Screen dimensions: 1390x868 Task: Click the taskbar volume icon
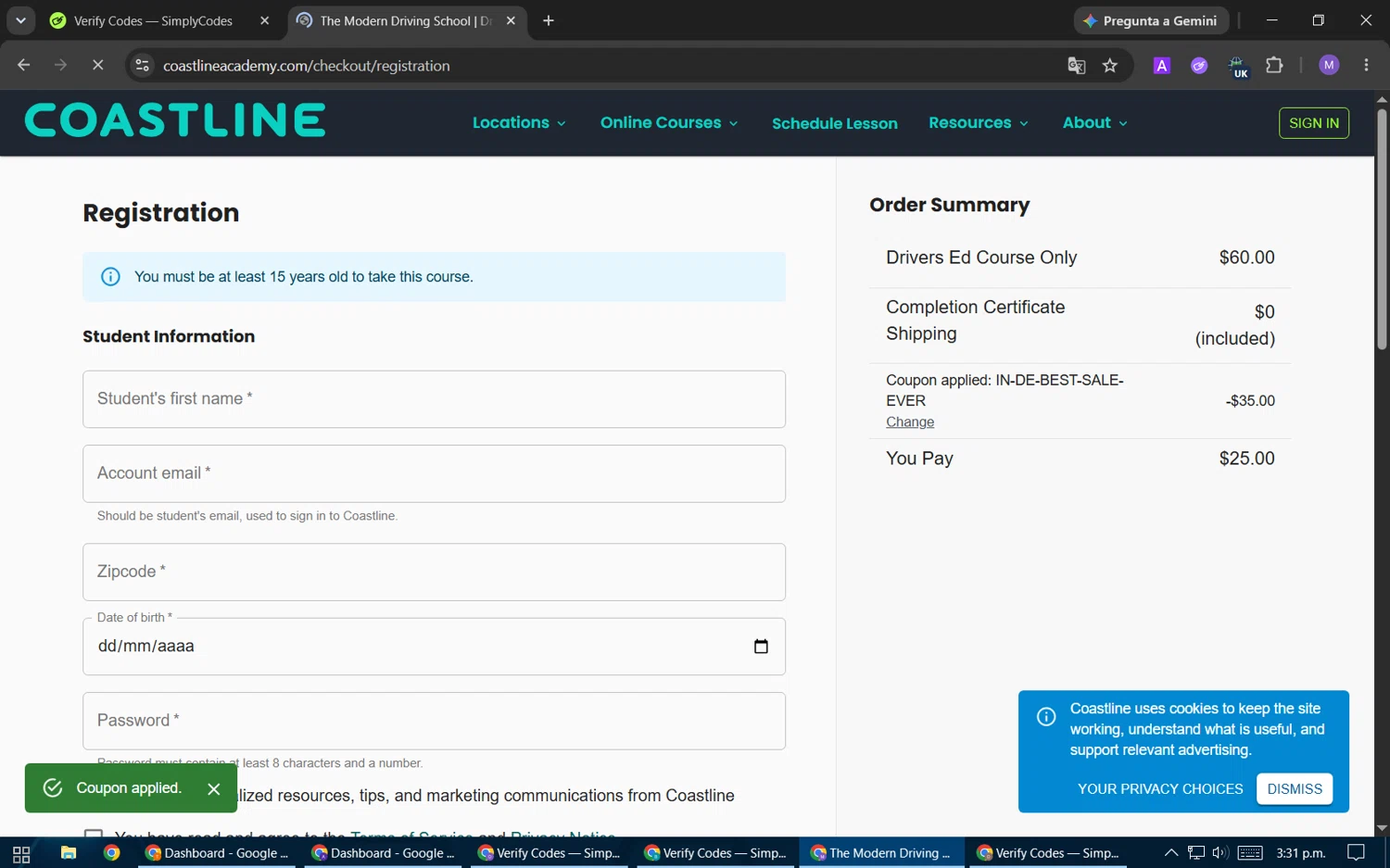coord(1219,853)
